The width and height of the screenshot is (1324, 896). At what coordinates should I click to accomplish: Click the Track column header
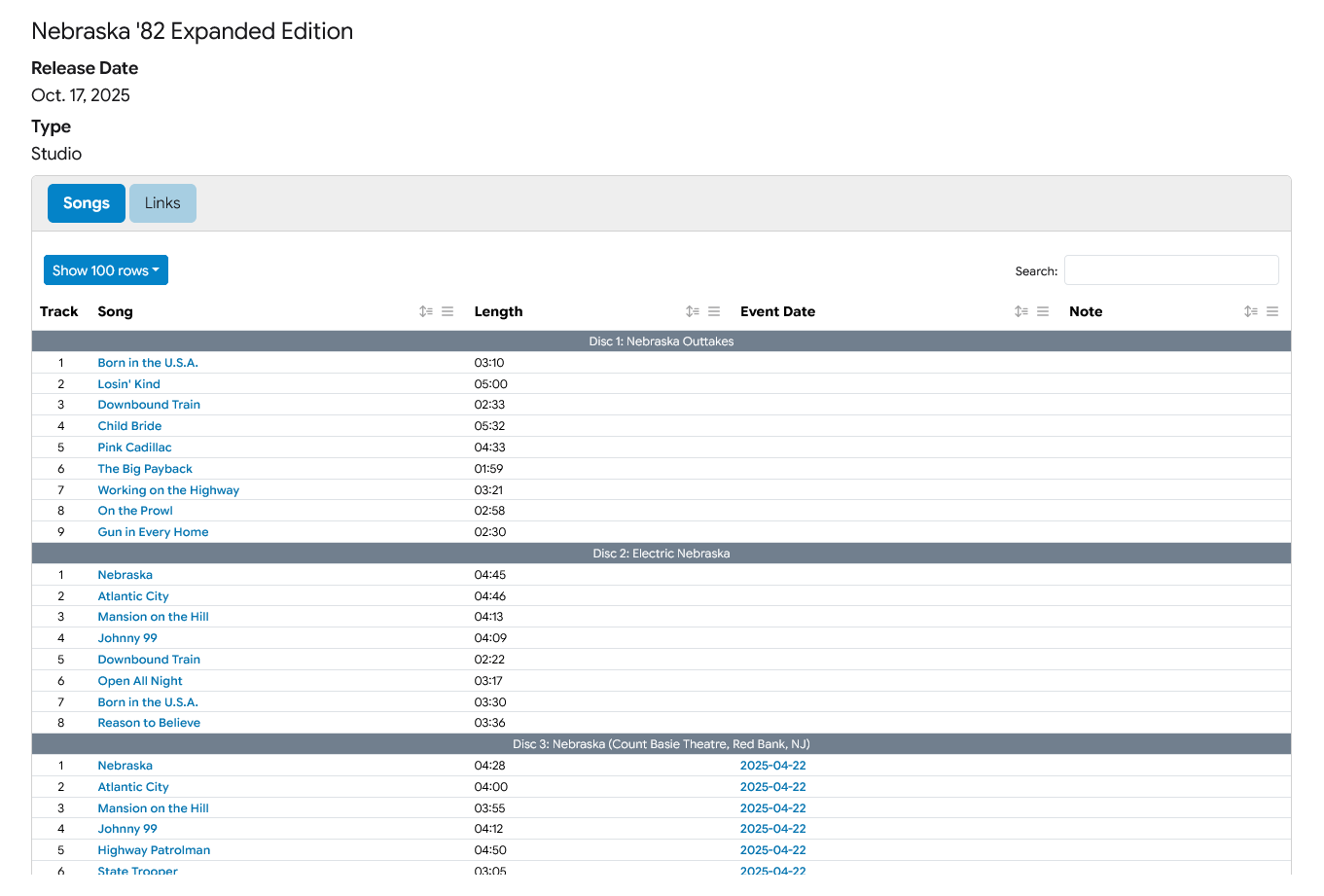point(59,311)
